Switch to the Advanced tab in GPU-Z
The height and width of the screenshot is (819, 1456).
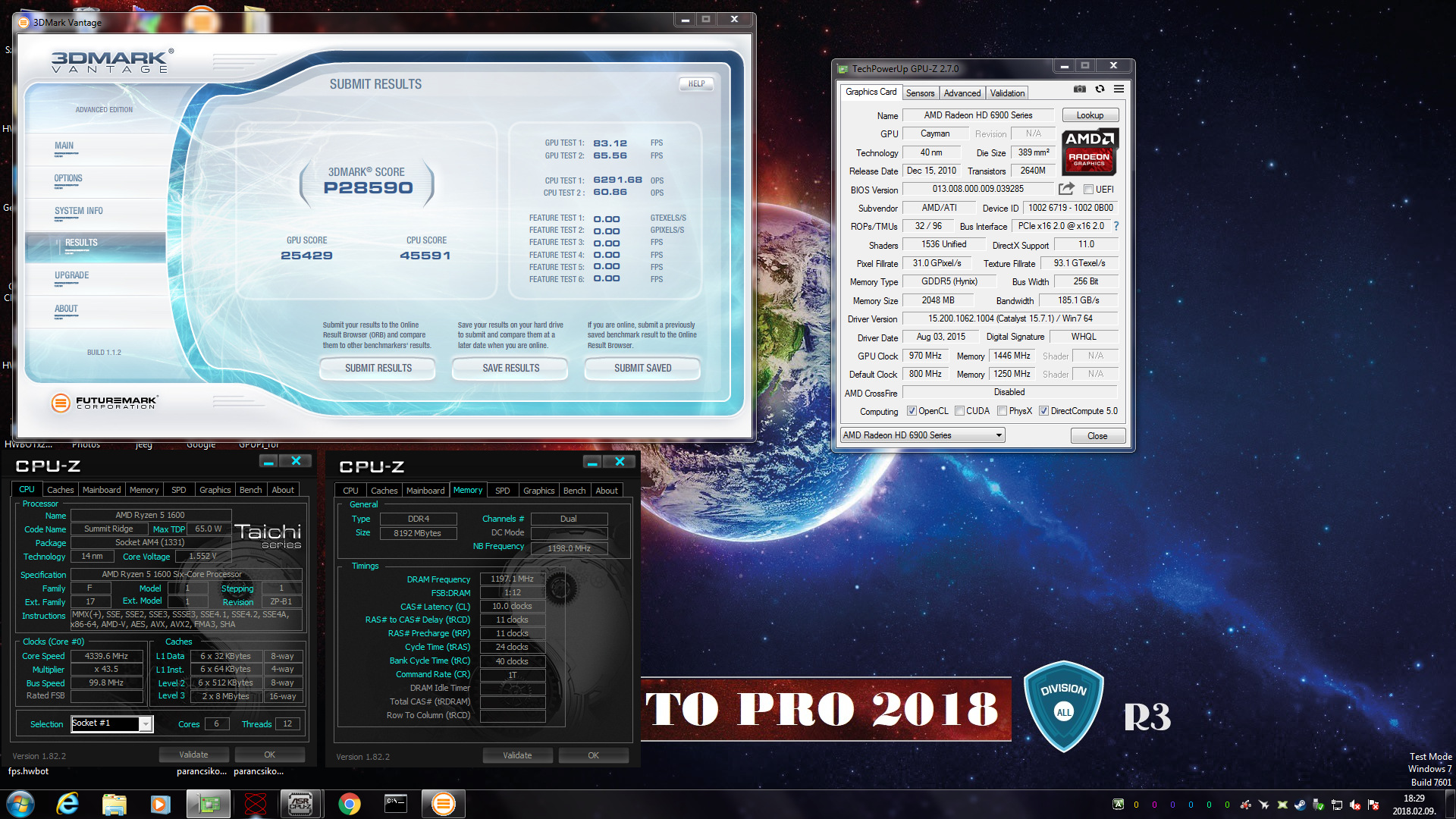(x=962, y=93)
